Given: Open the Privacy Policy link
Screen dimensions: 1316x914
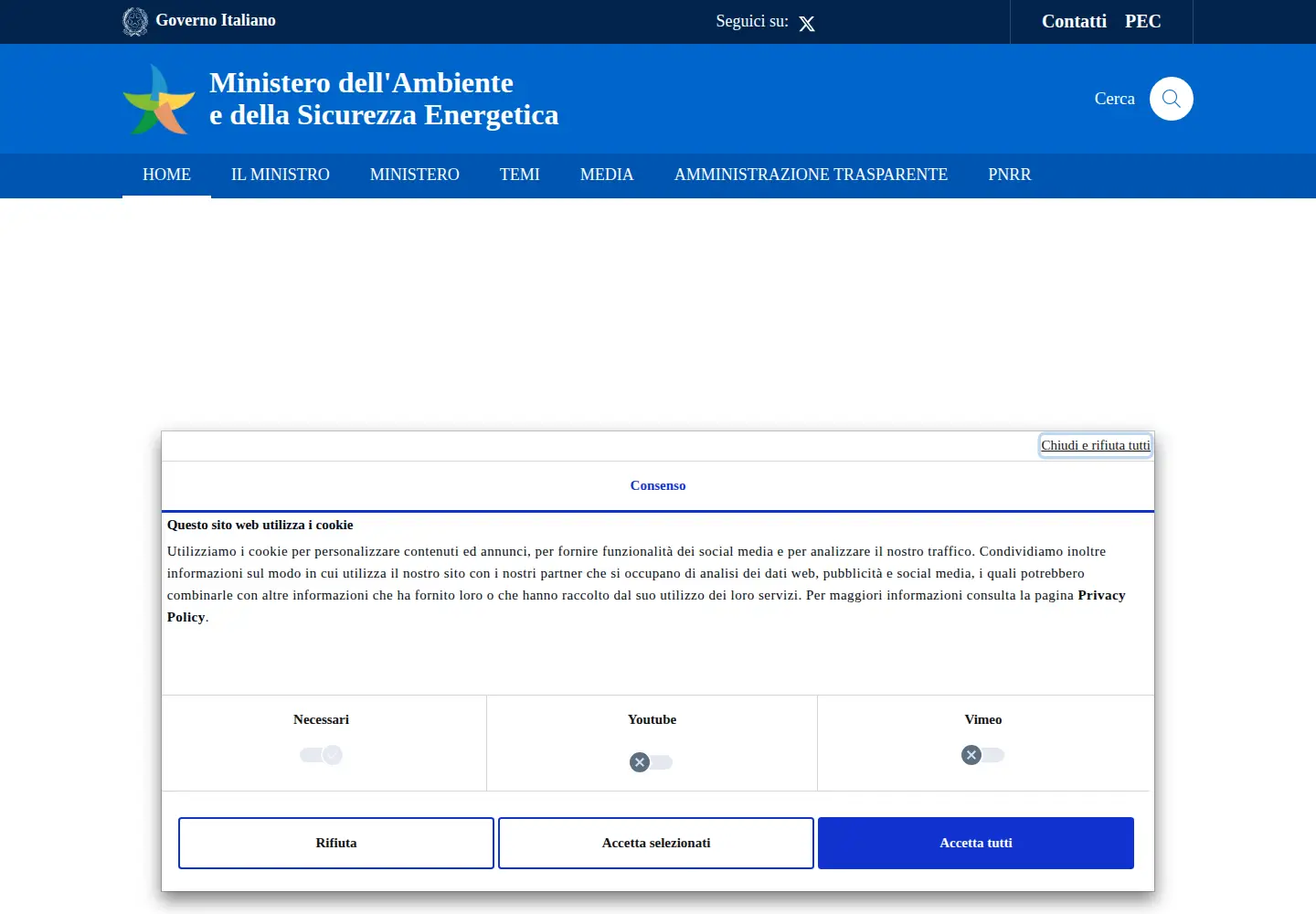Looking at the screenshot, I should 1102,595.
